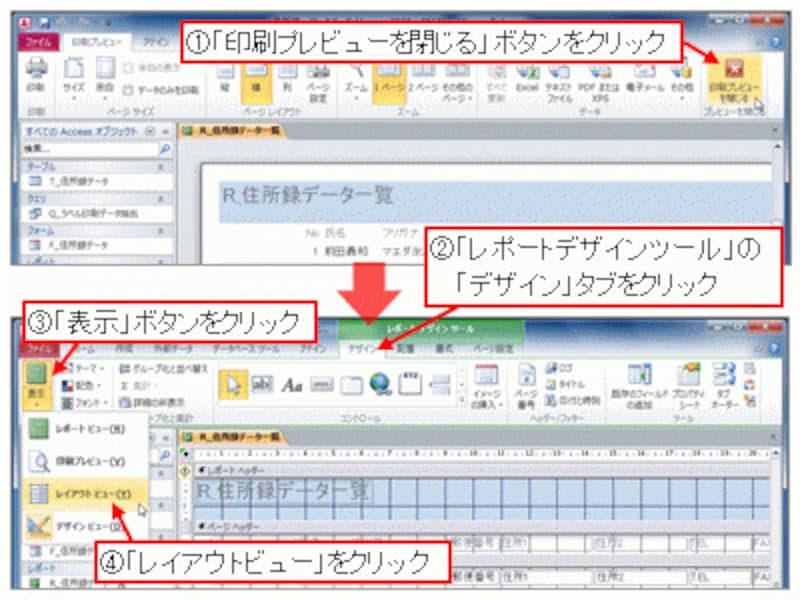Image resolution: width=800 pixels, height=600 pixels.
Task: Switch to the 2ページ view
Action: [423, 79]
